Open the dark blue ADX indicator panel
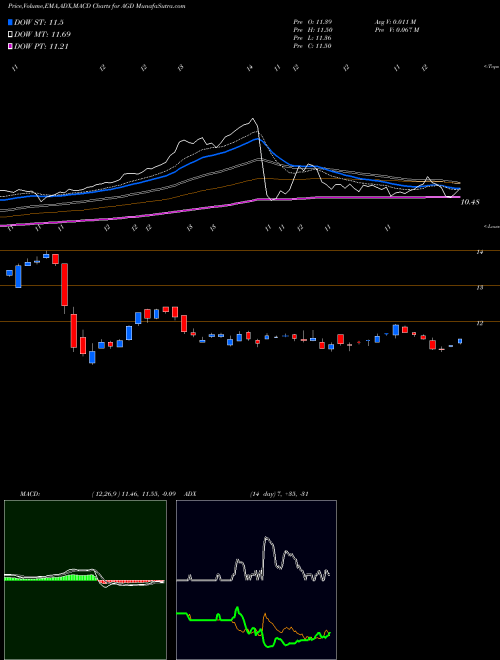This screenshot has height=660, width=500. click(x=256, y=580)
